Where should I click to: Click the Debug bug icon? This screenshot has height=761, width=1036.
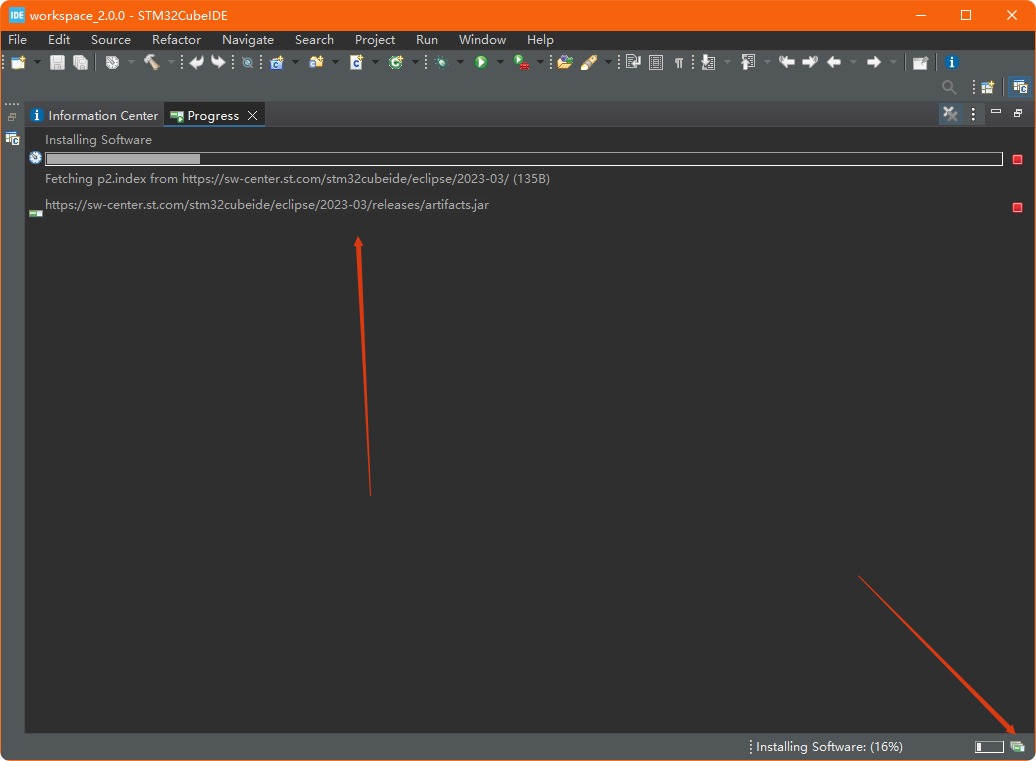pos(440,63)
